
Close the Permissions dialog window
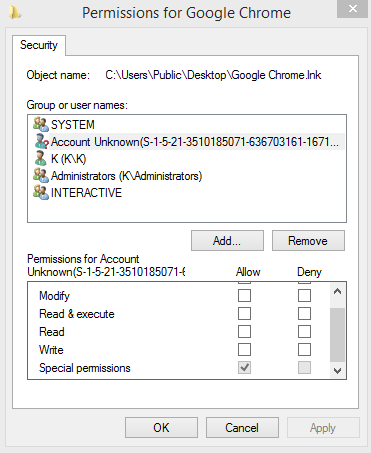(x=353, y=9)
